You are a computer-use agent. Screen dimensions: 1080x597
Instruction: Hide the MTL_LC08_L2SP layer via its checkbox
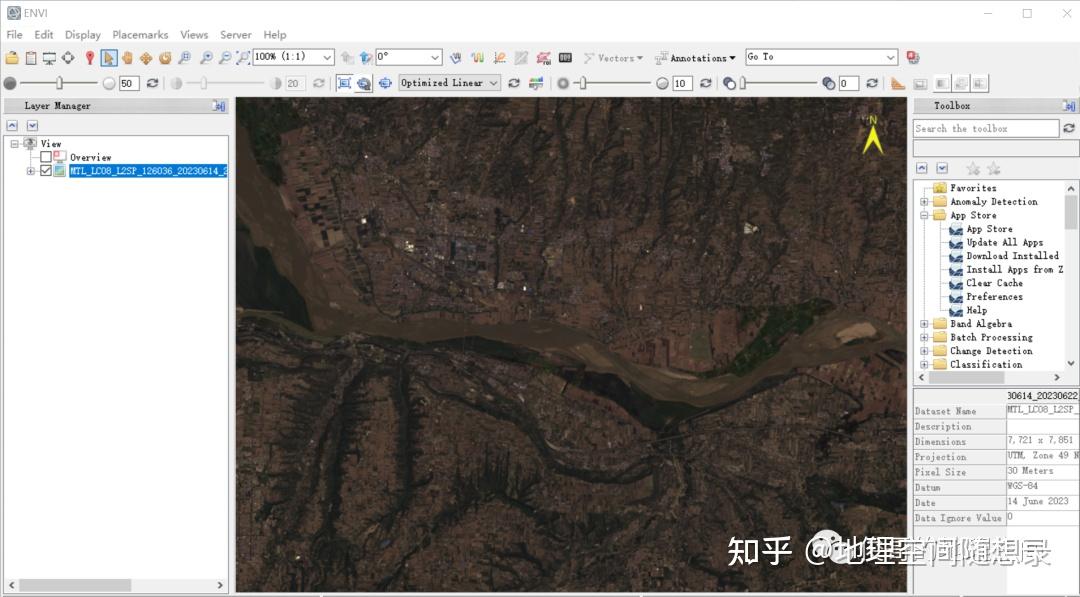point(44,170)
